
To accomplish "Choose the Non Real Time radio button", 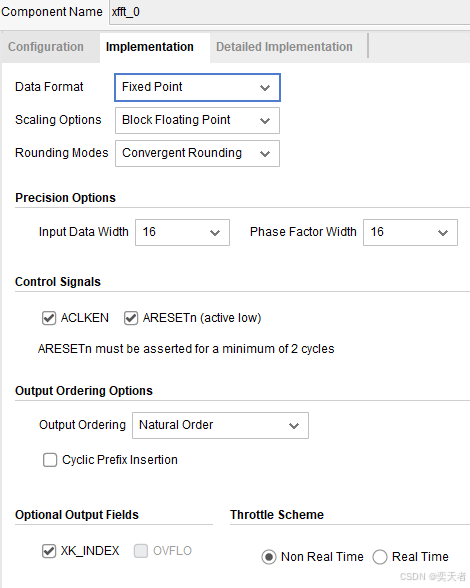I will tap(269, 557).
